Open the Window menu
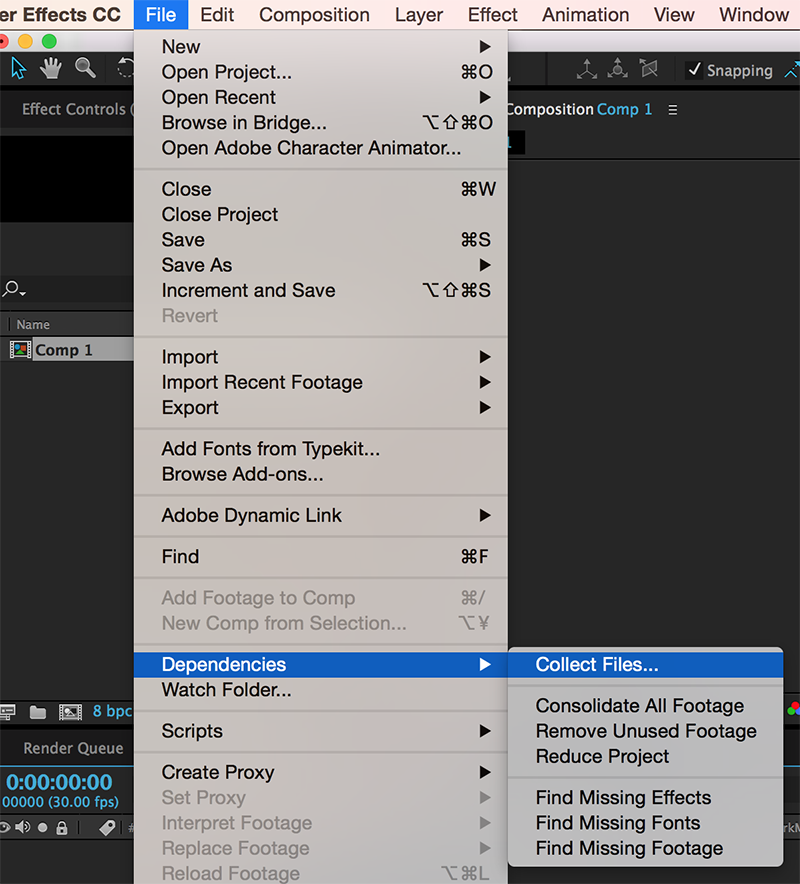The image size is (800, 884). click(x=754, y=15)
